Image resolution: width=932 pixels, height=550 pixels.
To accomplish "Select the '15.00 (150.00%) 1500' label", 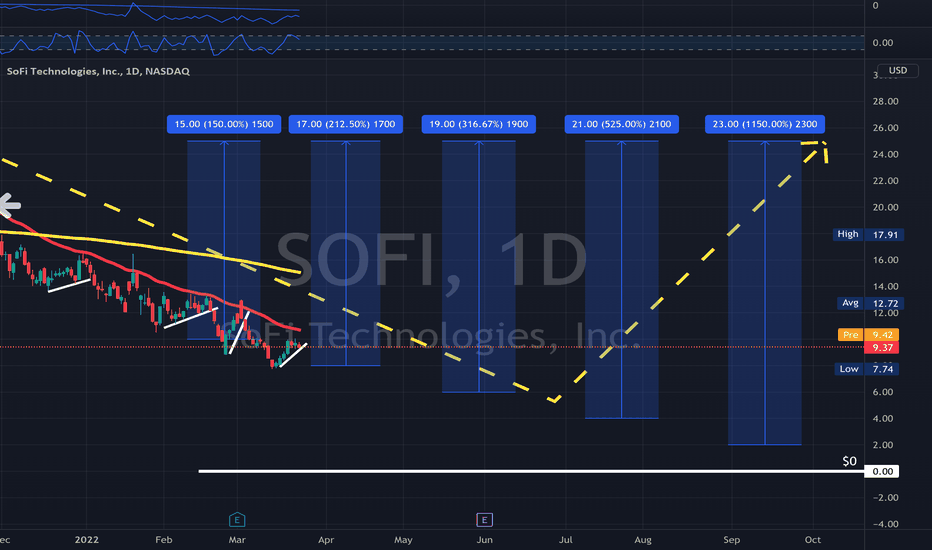I will 224,124.
